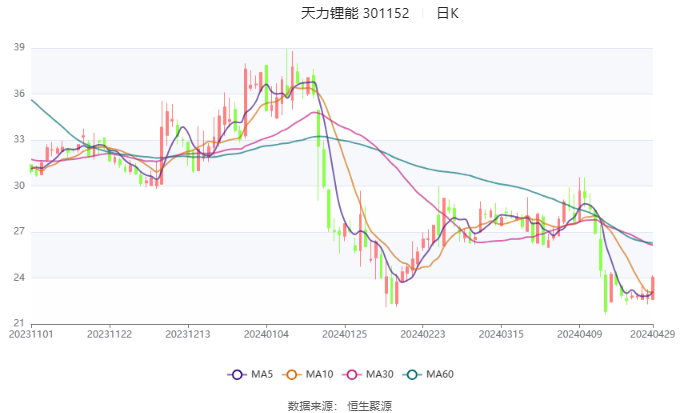
Task: Select the 20231101 start date marker
Action: coord(31,334)
